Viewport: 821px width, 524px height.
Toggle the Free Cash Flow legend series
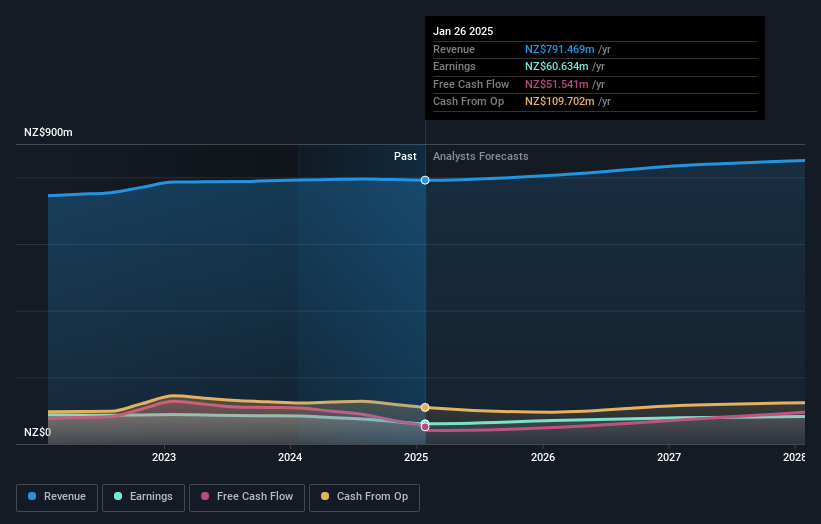[x=247, y=497]
